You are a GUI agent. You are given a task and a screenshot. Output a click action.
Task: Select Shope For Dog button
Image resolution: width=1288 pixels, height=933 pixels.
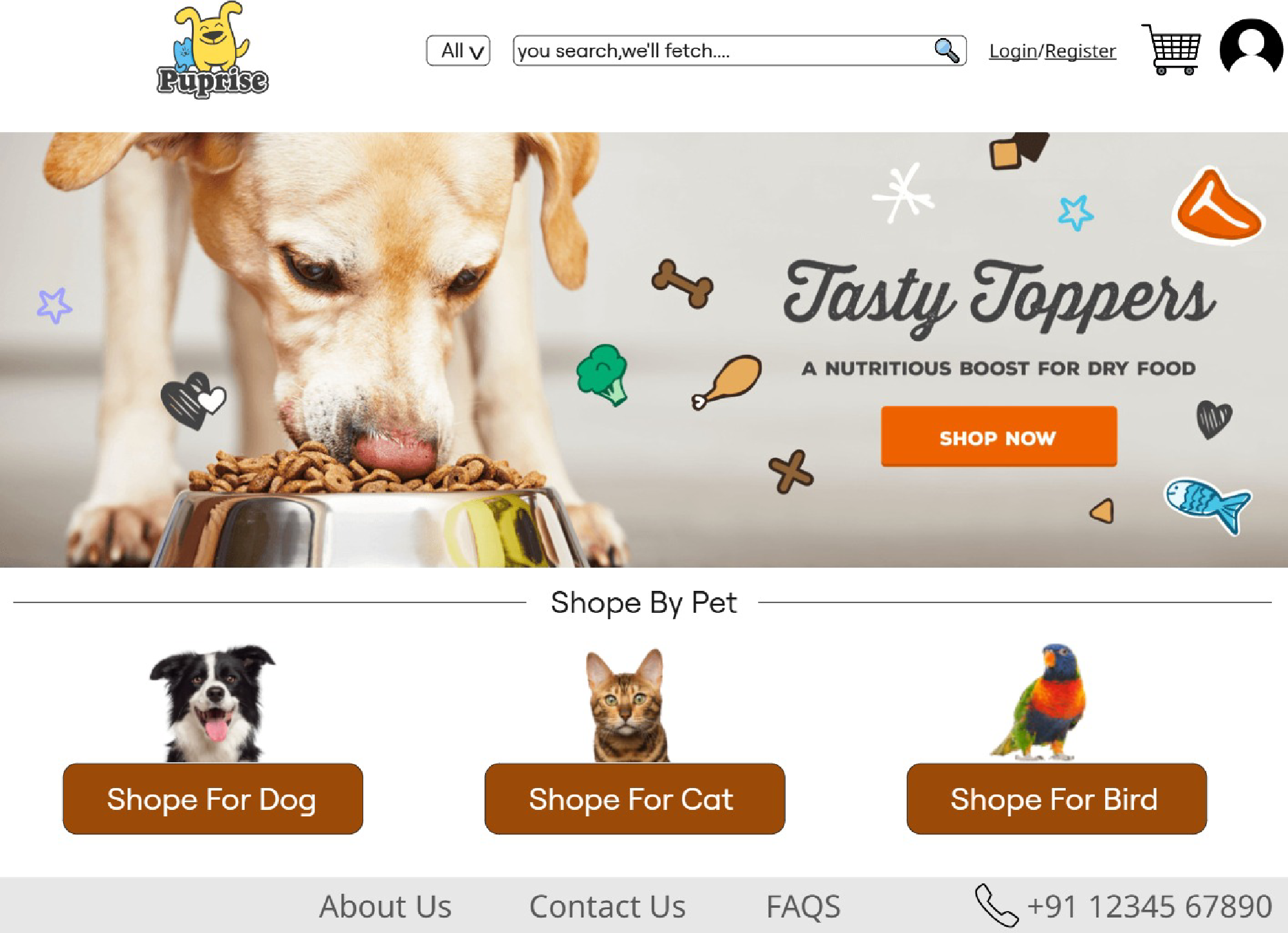[x=213, y=799]
